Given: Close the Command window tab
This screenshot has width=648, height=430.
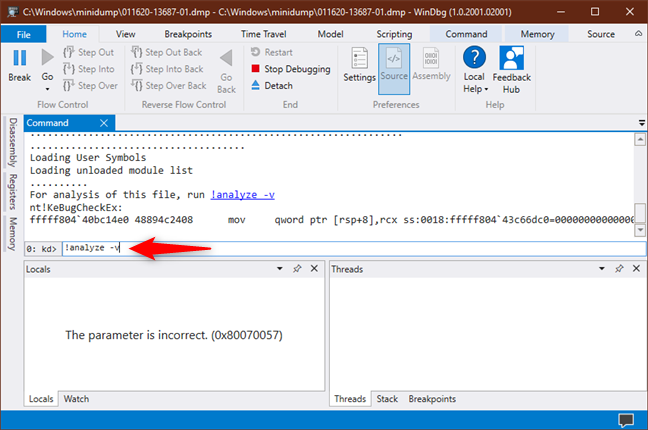Looking at the screenshot, I should point(104,123).
